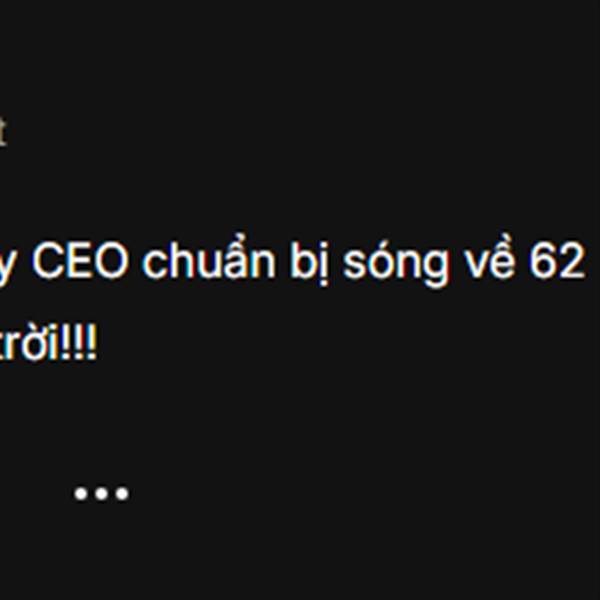Image resolution: width=600 pixels, height=600 pixels.
Task: Click the word "CEO" in the post
Action: tap(80, 262)
